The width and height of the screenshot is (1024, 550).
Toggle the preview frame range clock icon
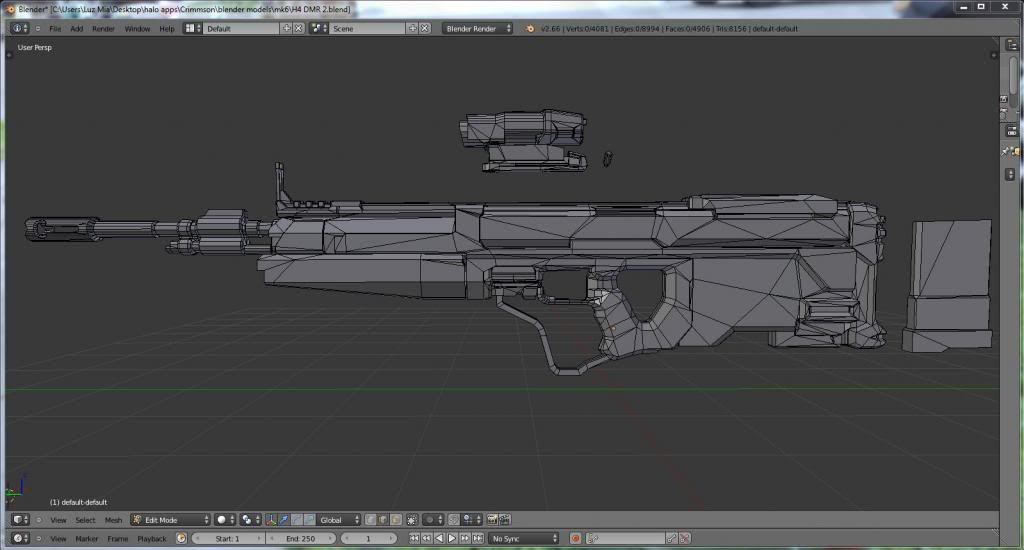(x=182, y=538)
